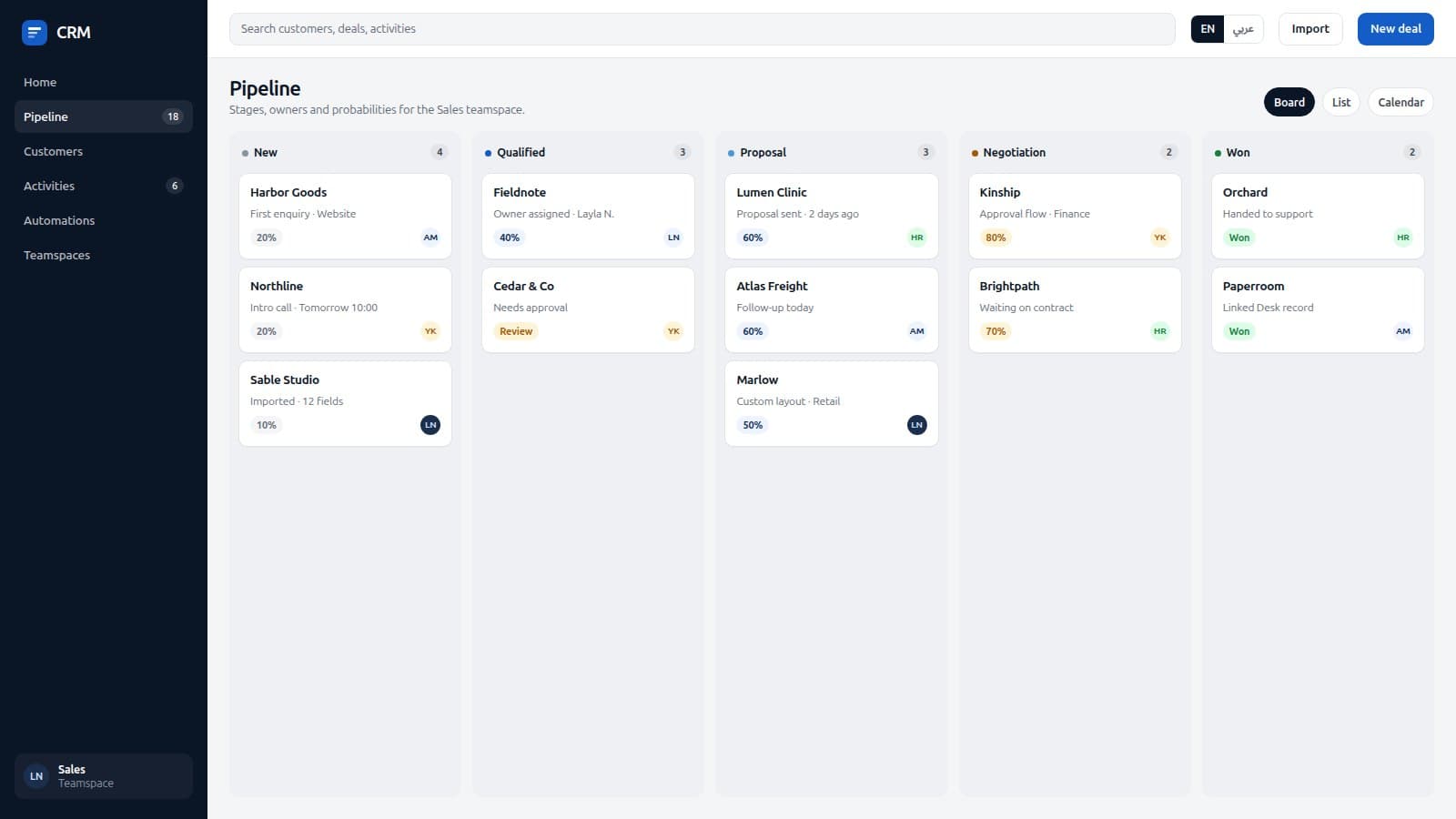1456x819 pixels.
Task: Open Teamspaces in the sidebar
Action: tap(104, 255)
